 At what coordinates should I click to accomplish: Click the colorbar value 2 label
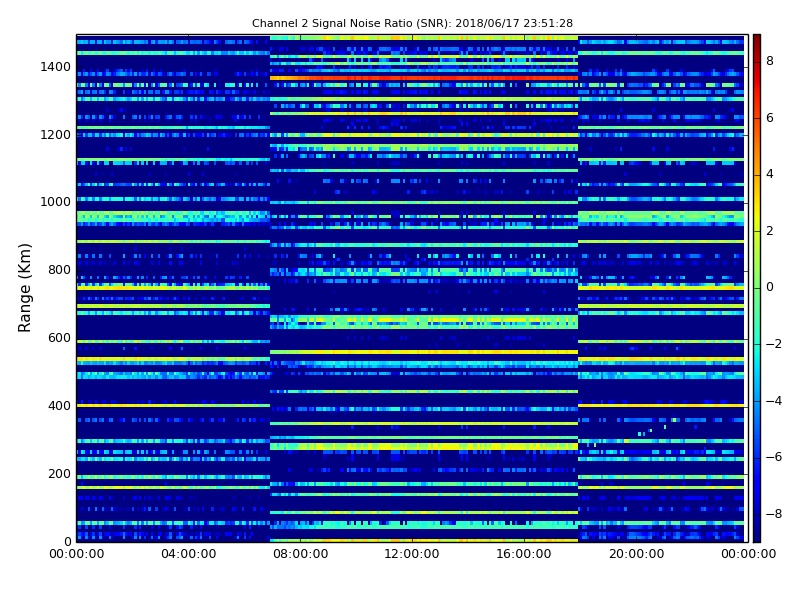tap(770, 231)
